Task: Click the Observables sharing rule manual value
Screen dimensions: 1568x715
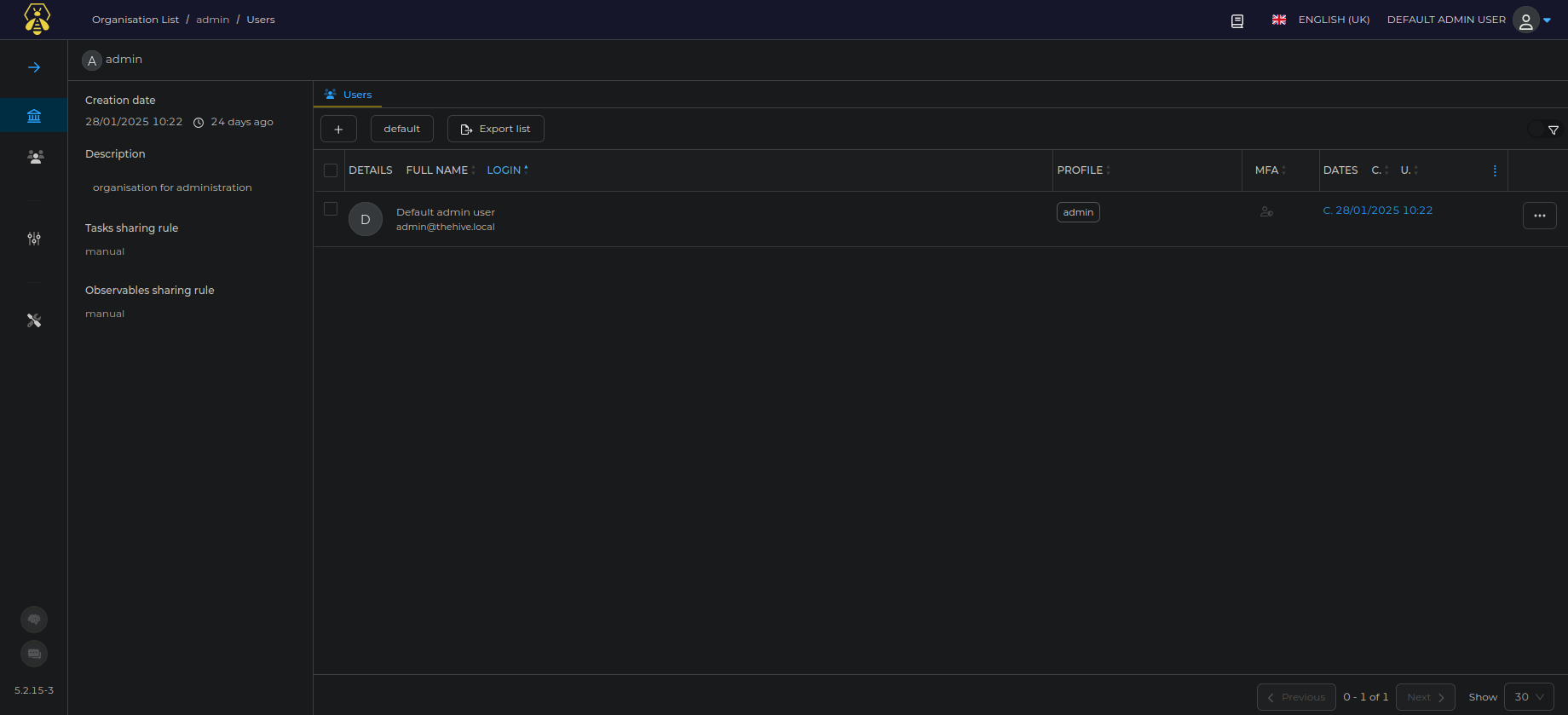Action: pyautogui.click(x=105, y=314)
